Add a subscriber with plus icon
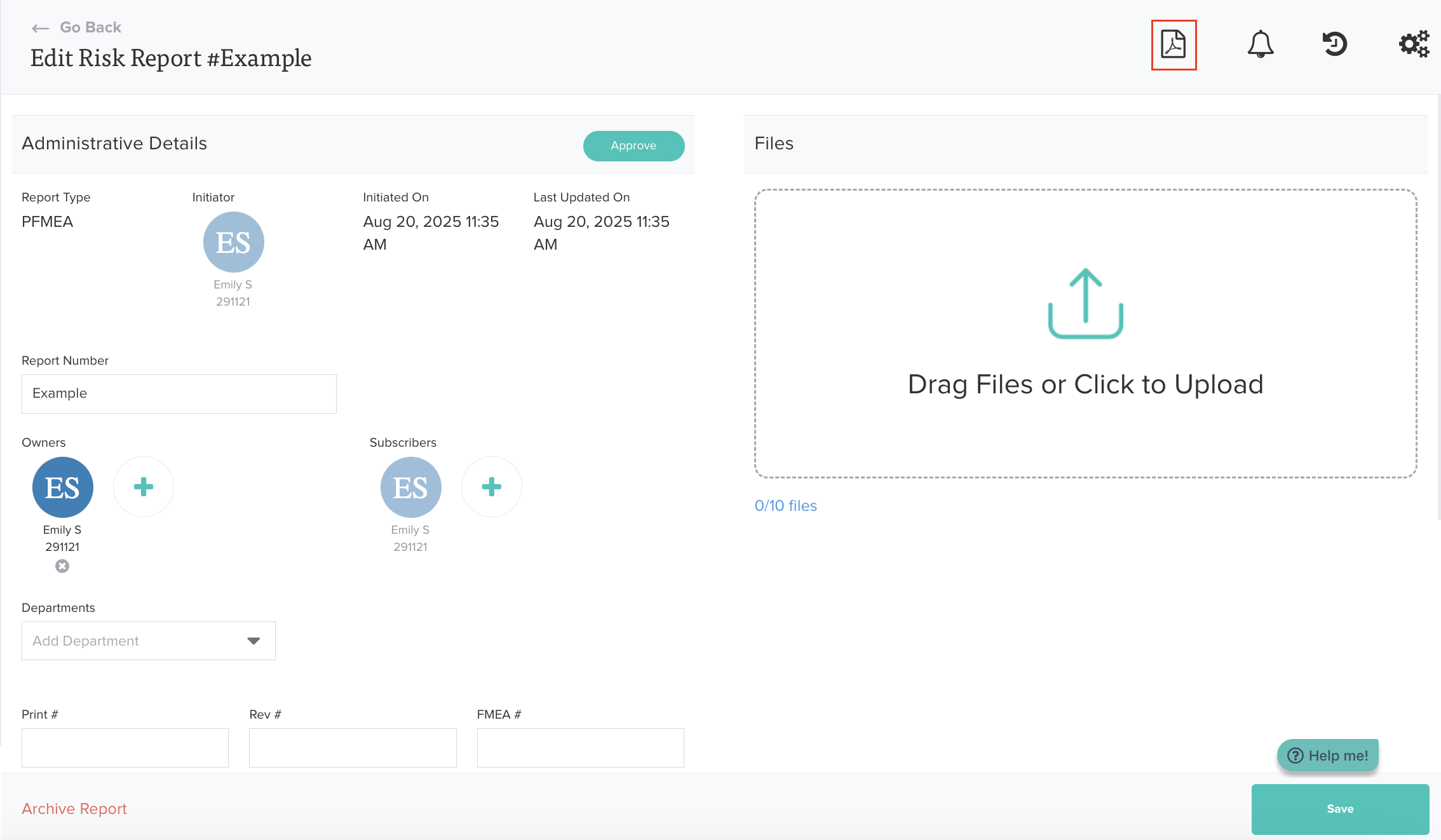 491,487
